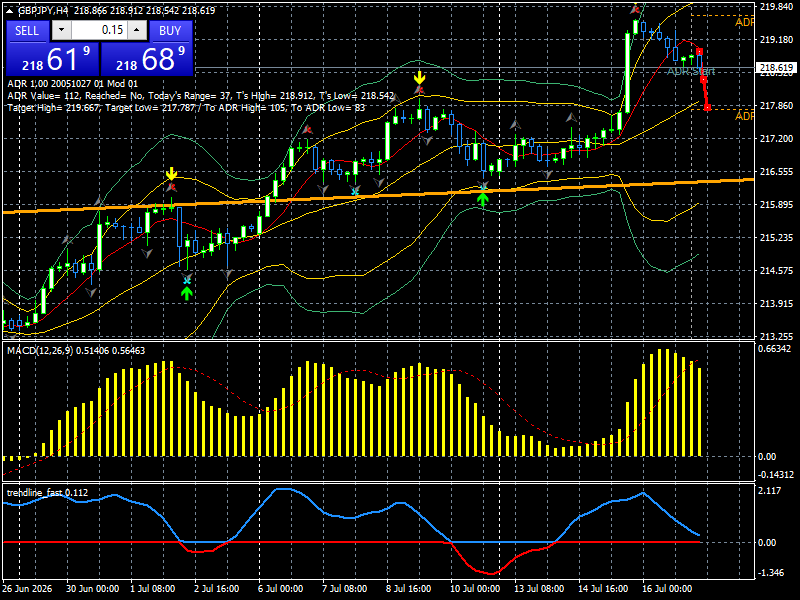Click the 'ADR 1,00 20051027 01 Mod 01' text
The width and height of the screenshot is (800, 600).
(x=72, y=84)
